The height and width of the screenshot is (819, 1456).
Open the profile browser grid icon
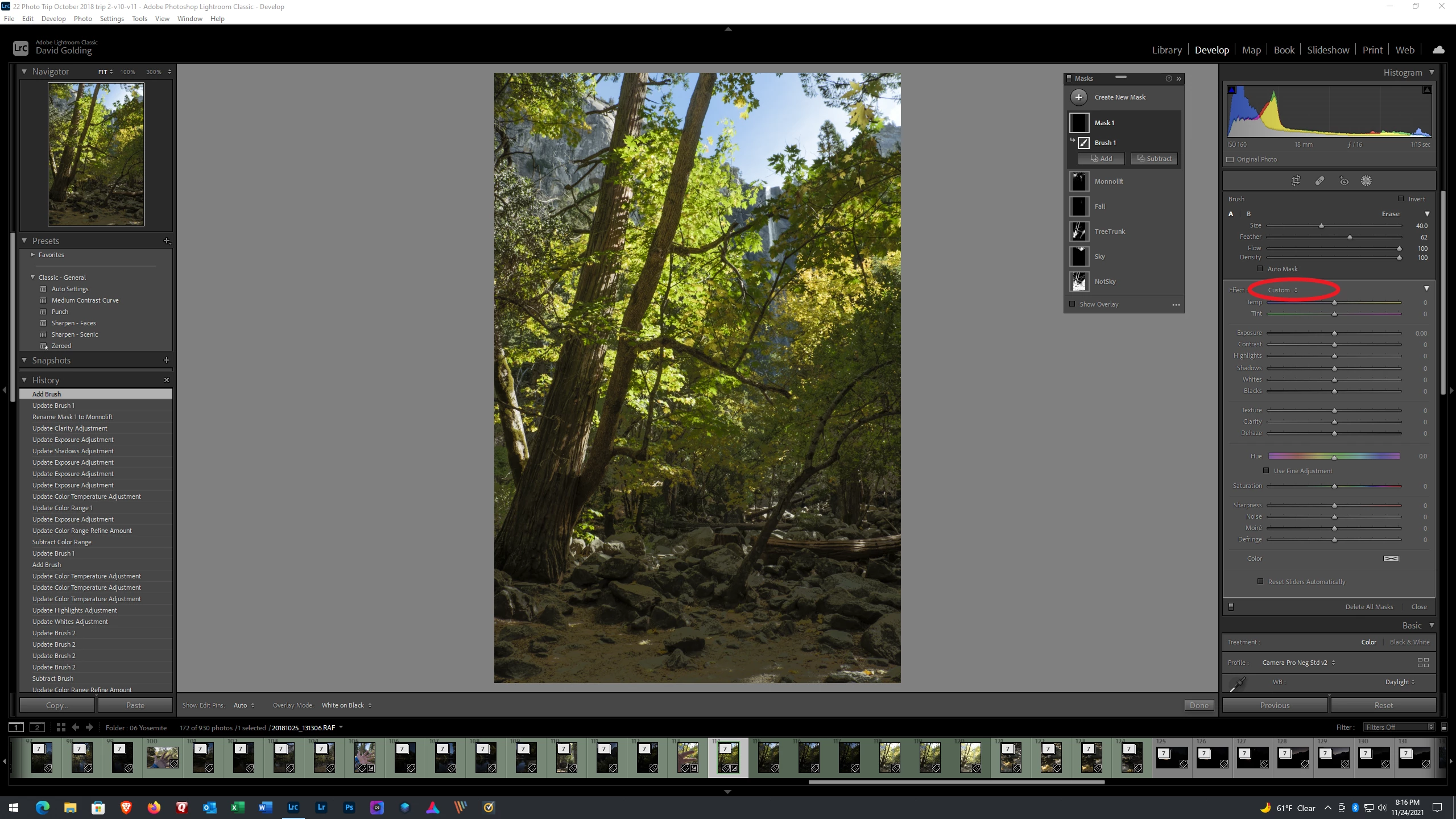(1422, 663)
